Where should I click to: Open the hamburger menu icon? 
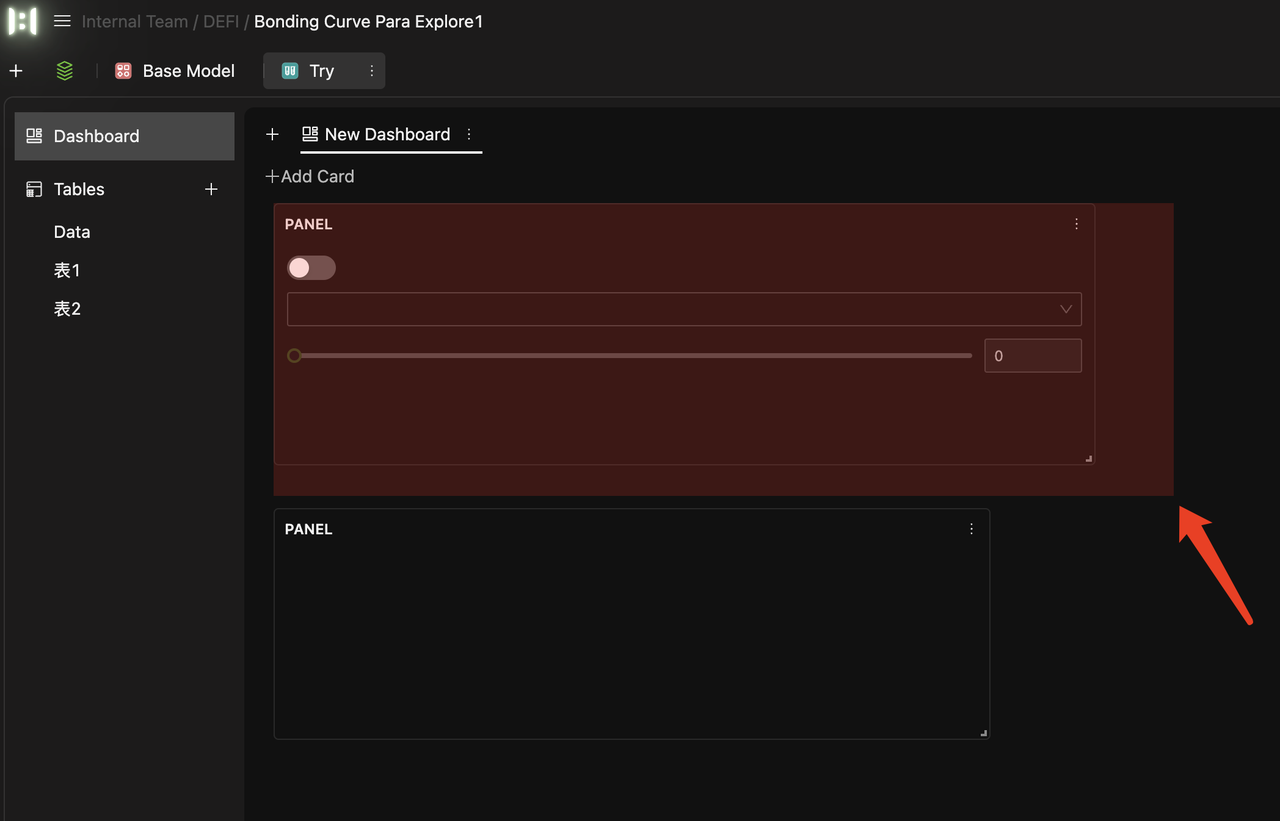62,21
